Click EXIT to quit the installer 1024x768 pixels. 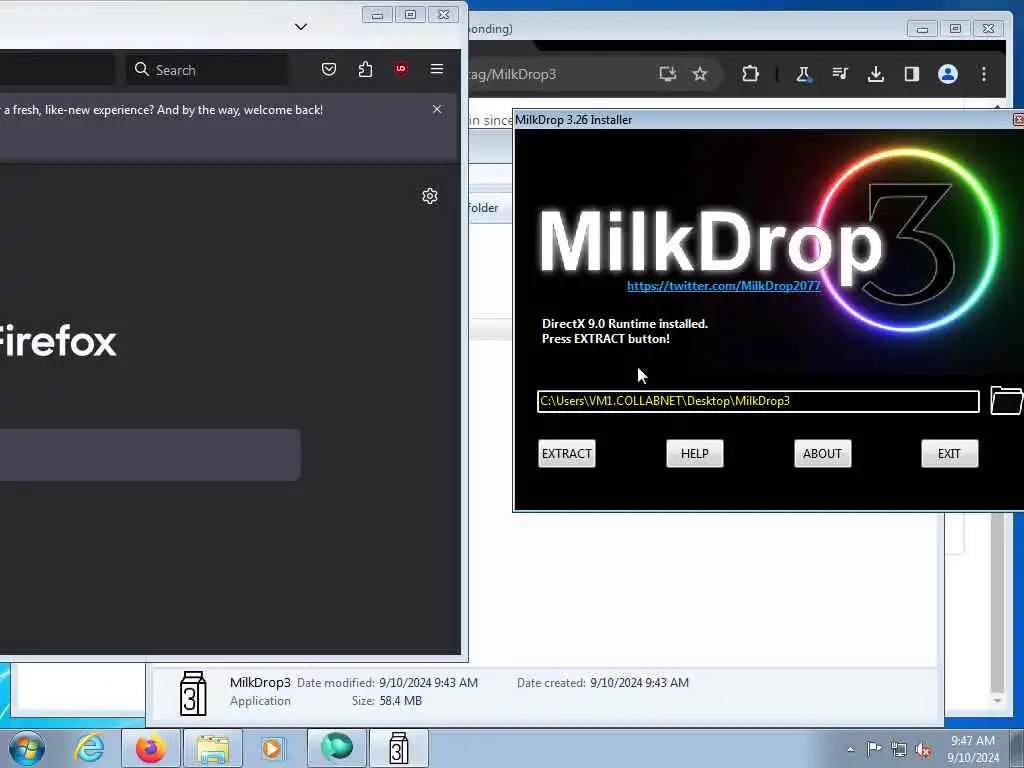(x=950, y=453)
